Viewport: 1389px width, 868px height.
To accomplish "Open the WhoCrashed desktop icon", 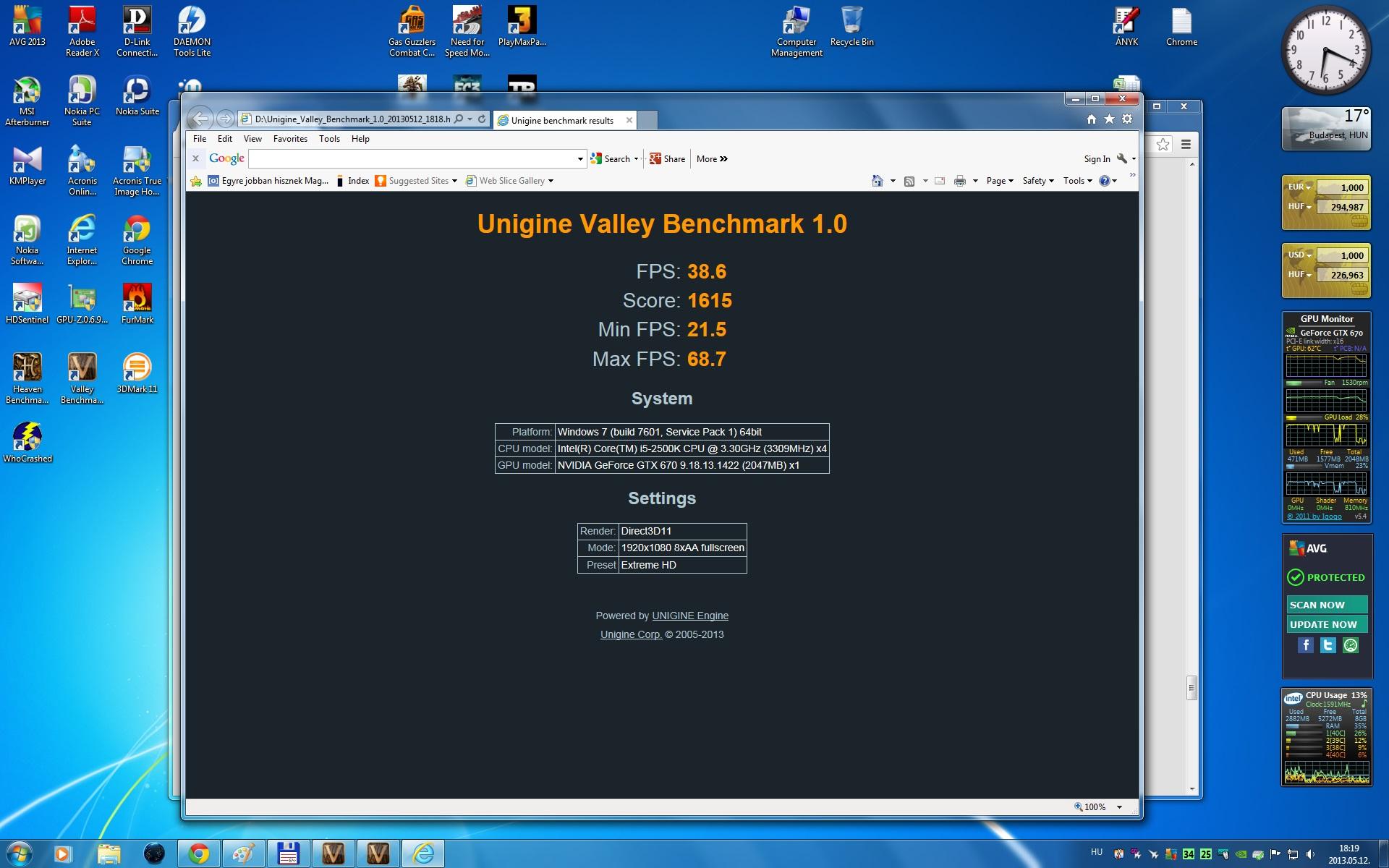I will point(27,442).
